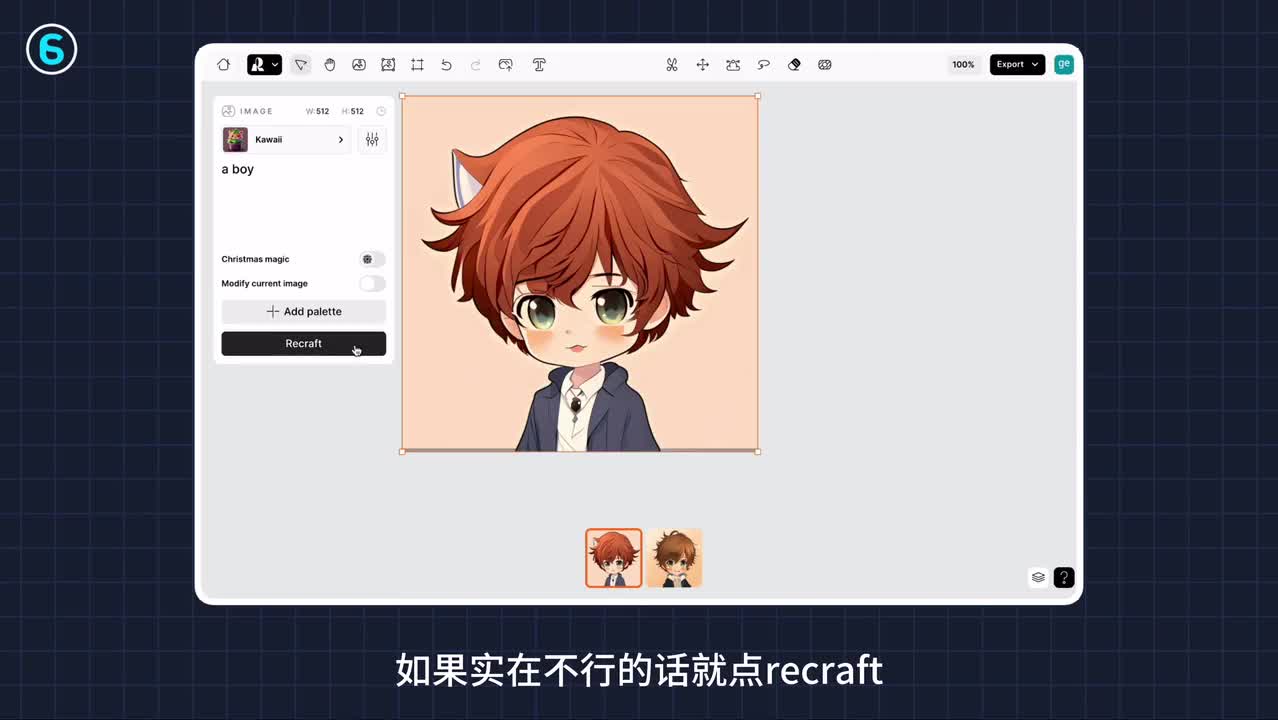Select the crop frame tool
Screen dimensions: 1278x720
click(x=417, y=65)
